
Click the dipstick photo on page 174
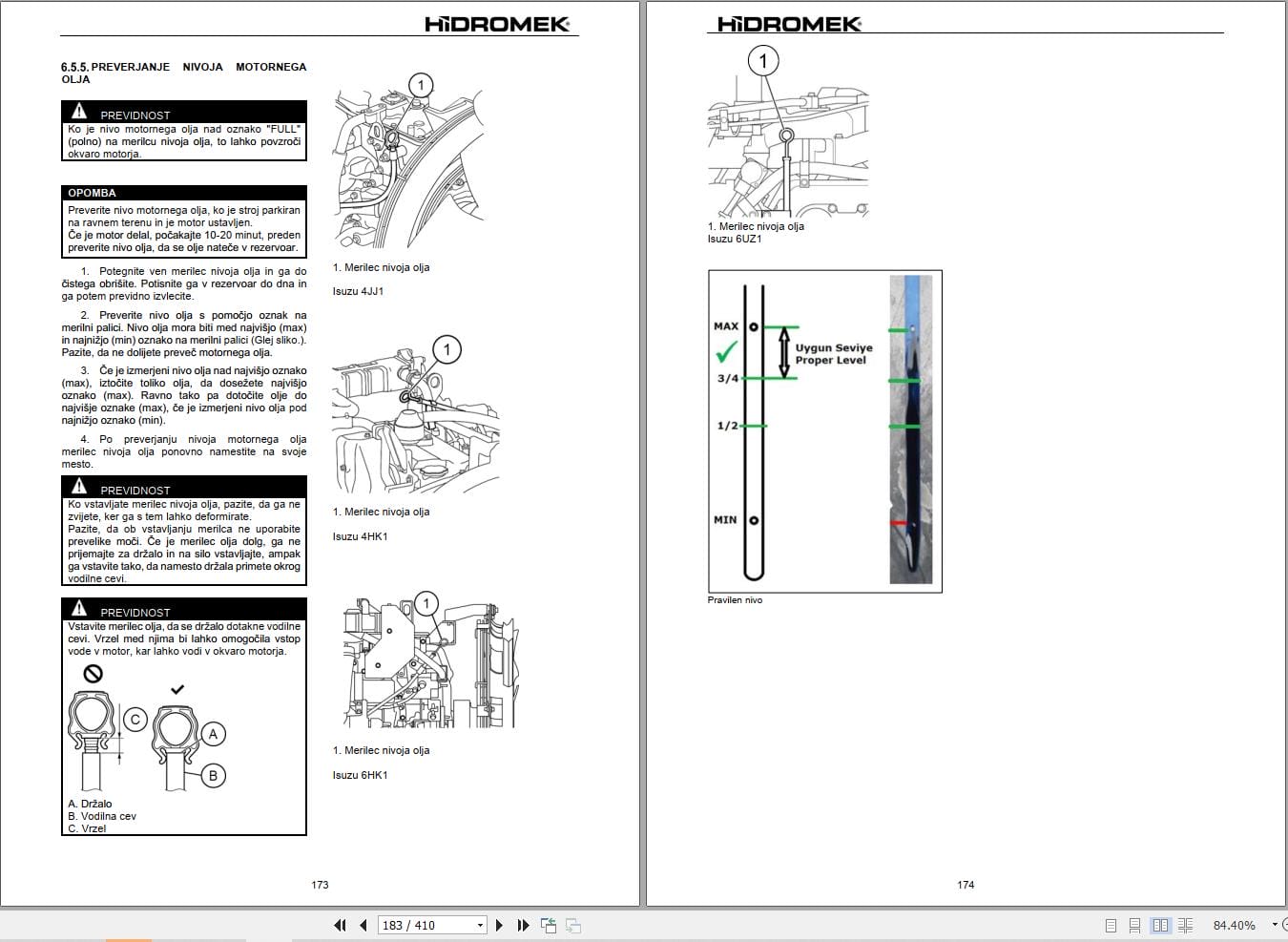910,429
